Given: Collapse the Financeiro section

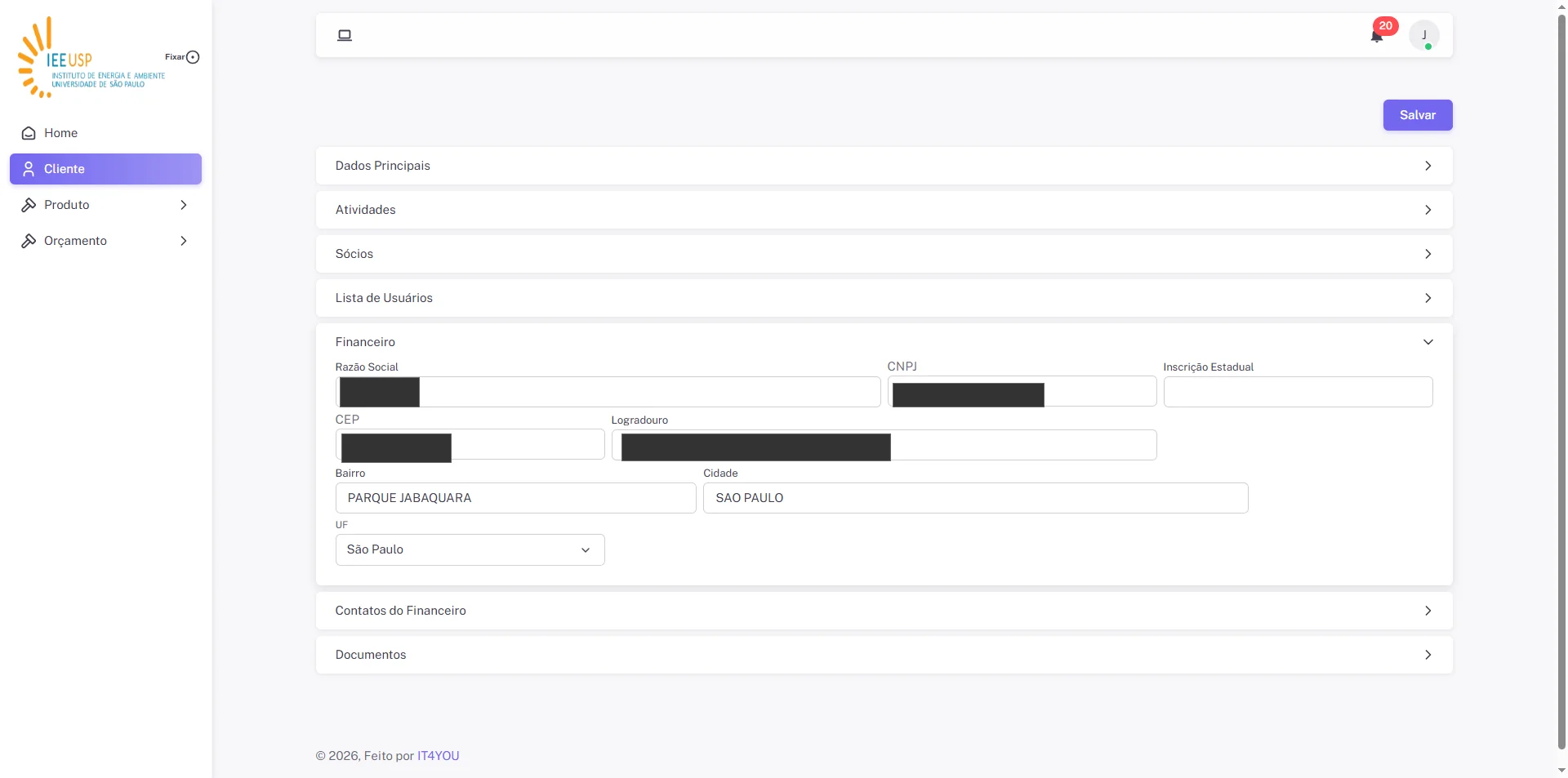Looking at the screenshot, I should pyautogui.click(x=884, y=342).
